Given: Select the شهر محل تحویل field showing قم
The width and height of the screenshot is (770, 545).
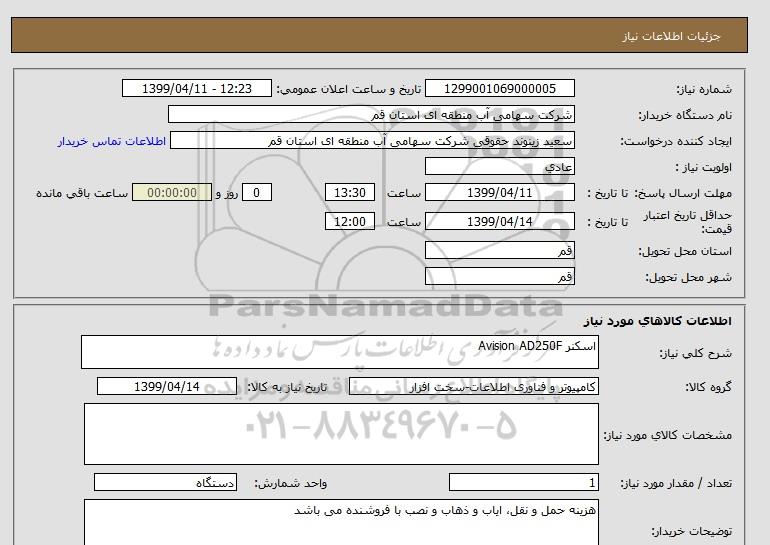Looking at the screenshot, I should [499, 276].
